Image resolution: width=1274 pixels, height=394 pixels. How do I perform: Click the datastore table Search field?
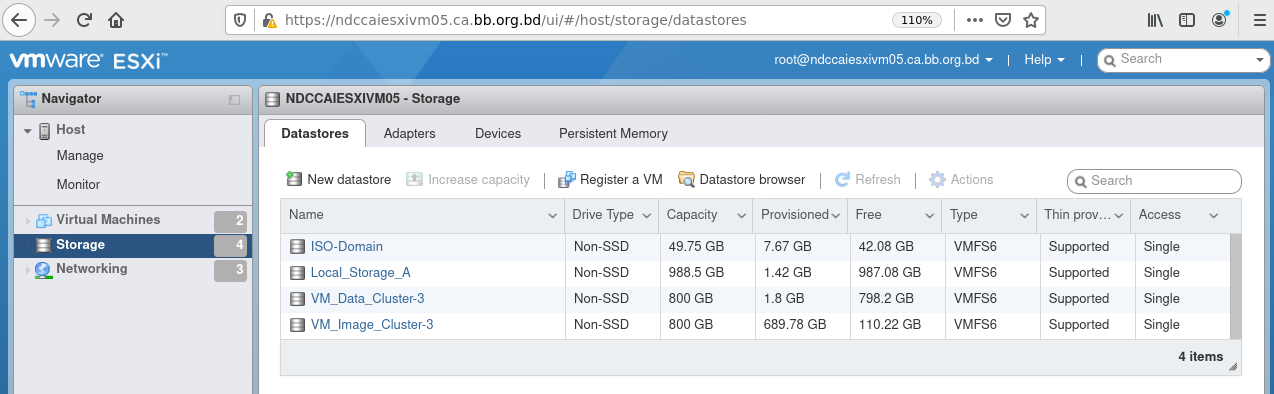tap(1154, 181)
